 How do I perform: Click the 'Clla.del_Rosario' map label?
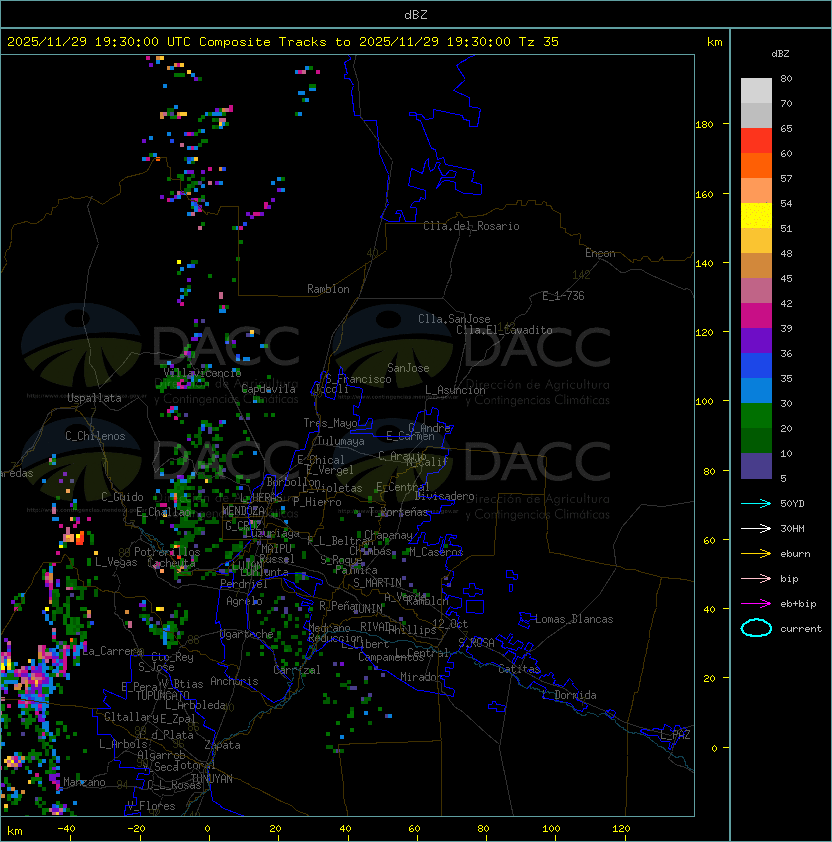471,226
